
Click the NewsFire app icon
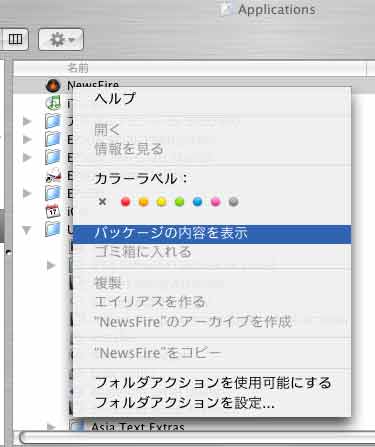coord(53,85)
